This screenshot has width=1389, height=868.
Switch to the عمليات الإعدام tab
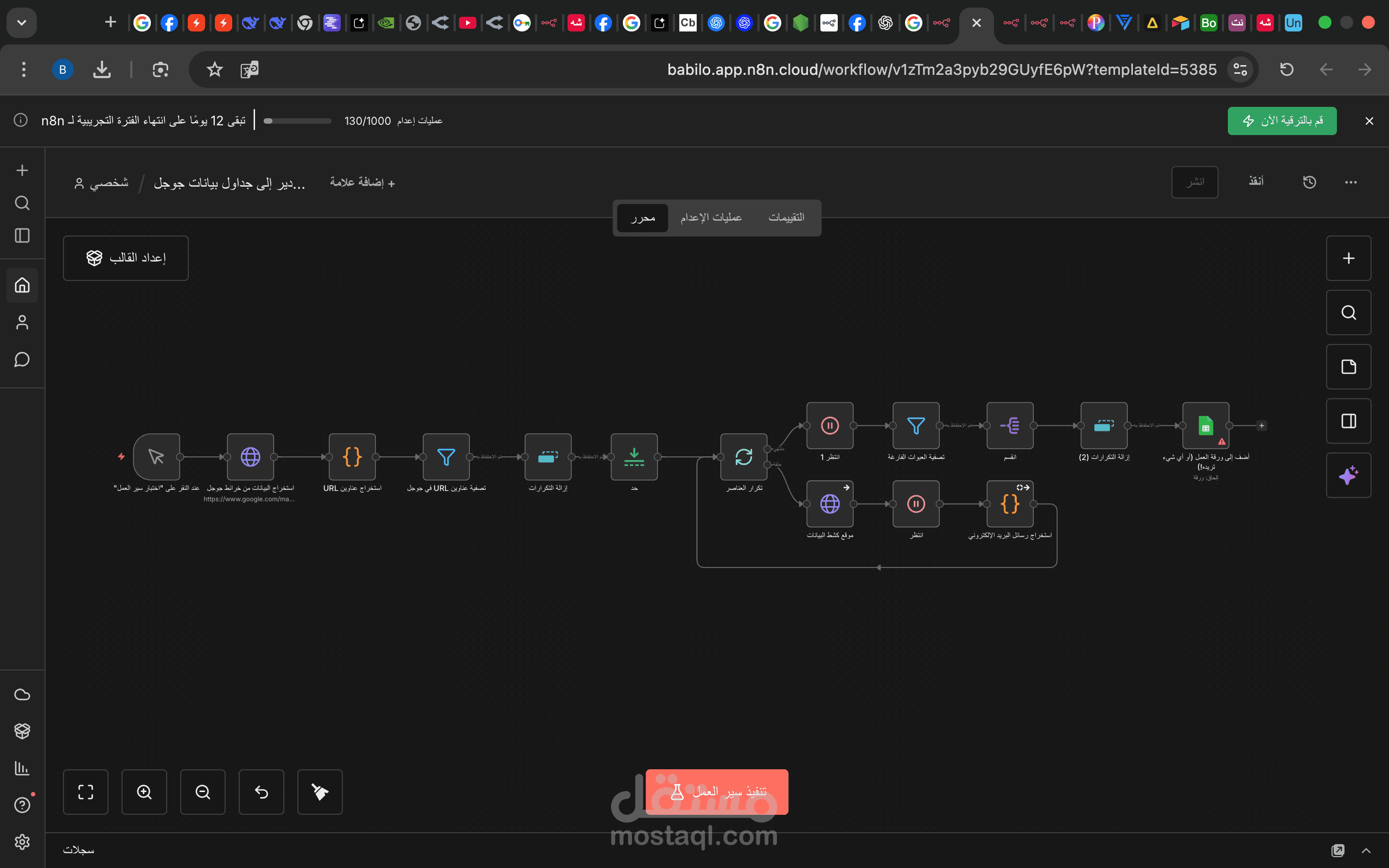click(711, 218)
